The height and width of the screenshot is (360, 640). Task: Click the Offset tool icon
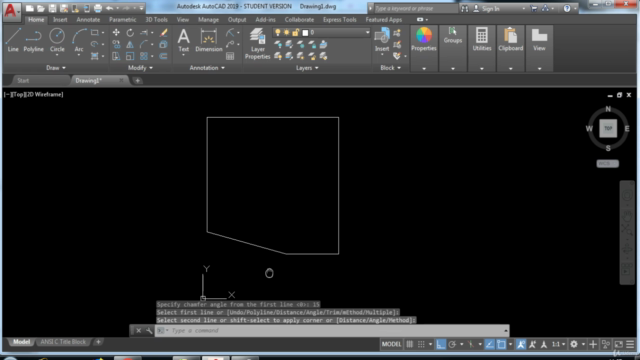tap(163, 56)
